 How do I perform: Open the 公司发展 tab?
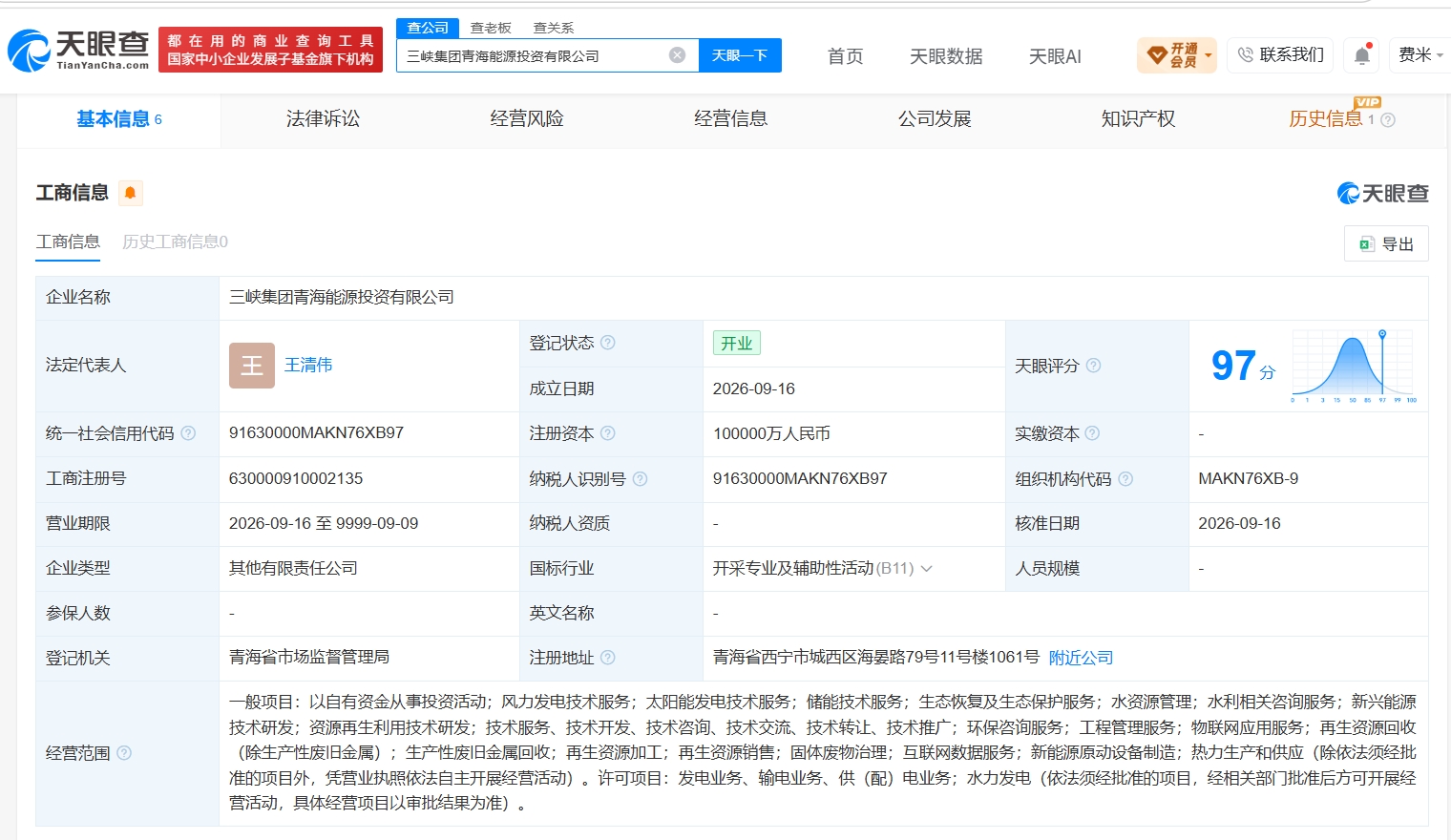coord(935,119)
